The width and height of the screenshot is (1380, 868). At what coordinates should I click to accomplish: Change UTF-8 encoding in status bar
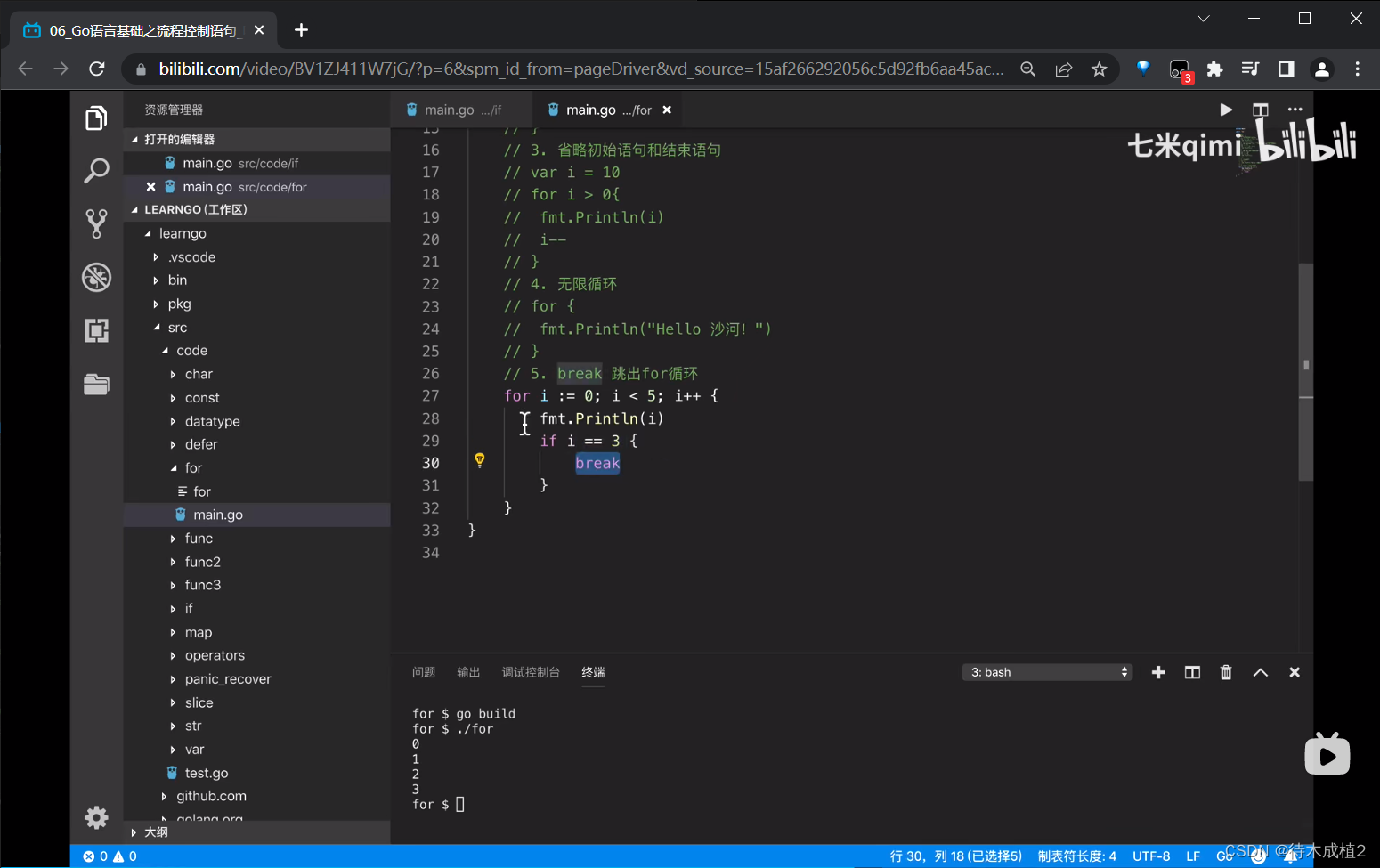click(1151, 856)
